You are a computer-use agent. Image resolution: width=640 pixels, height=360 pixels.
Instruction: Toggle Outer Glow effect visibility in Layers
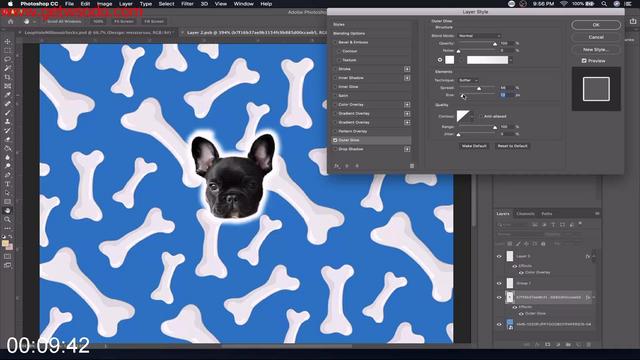pyautogui.click(x=521, y=313)
